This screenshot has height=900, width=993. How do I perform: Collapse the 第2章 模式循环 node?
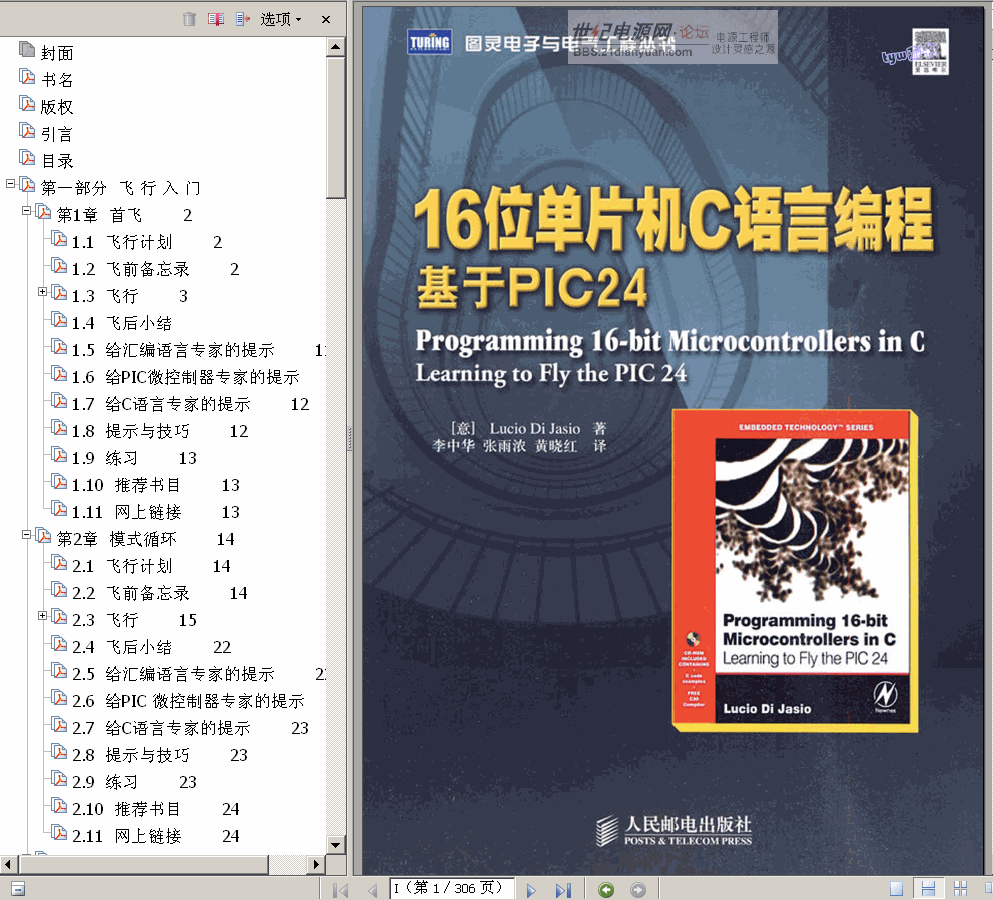click(27, 535)
